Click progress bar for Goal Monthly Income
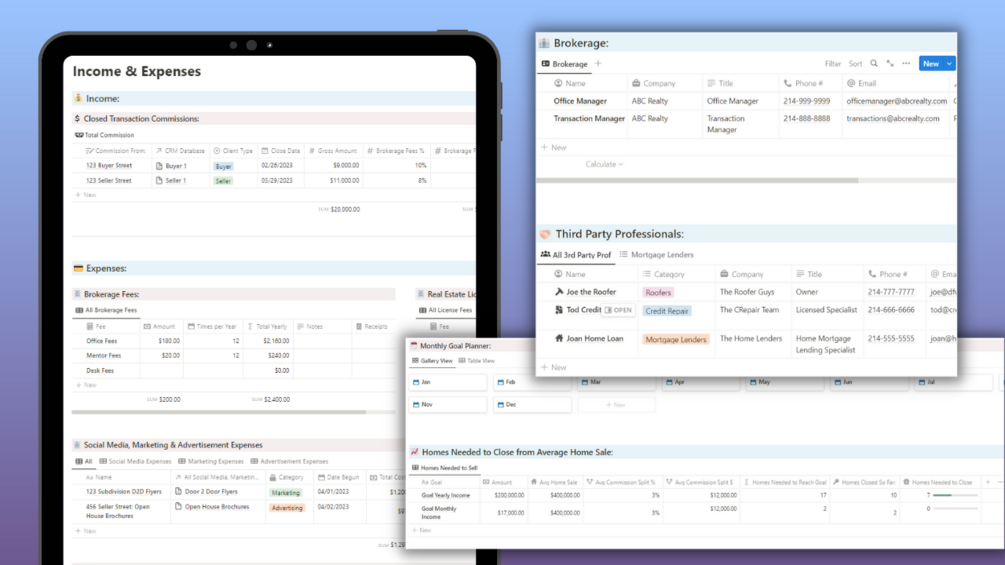The image size is (1005, 565). click(x=955, y=509)
